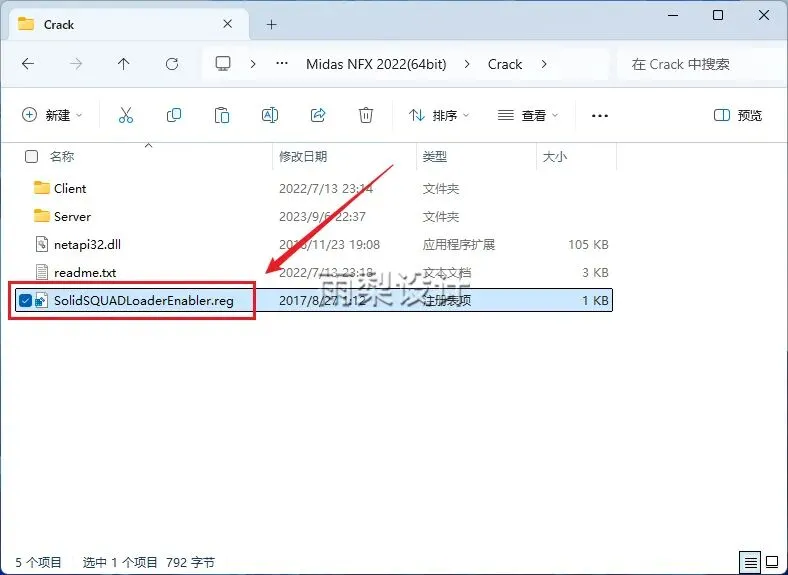Viewport: 788px width, 575px height.
Task: Click the Server folder icon
Action: pos(42,216)
